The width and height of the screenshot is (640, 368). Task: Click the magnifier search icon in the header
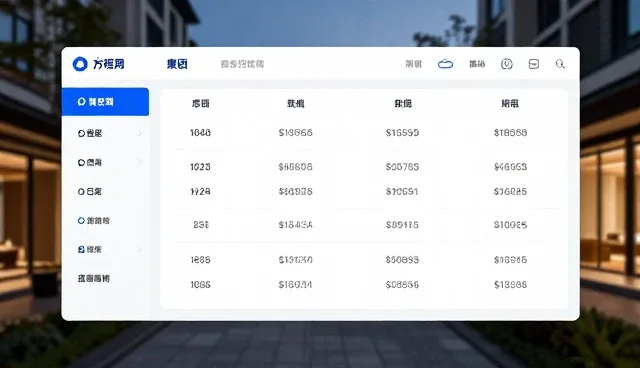pos(560,64)
